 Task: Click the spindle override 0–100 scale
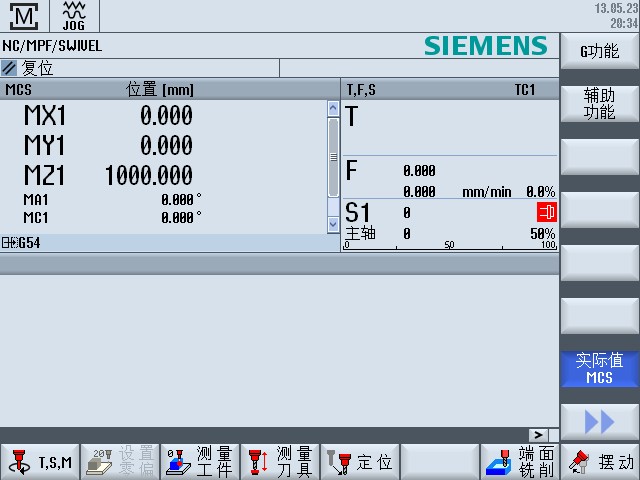(x=450, y=245)
